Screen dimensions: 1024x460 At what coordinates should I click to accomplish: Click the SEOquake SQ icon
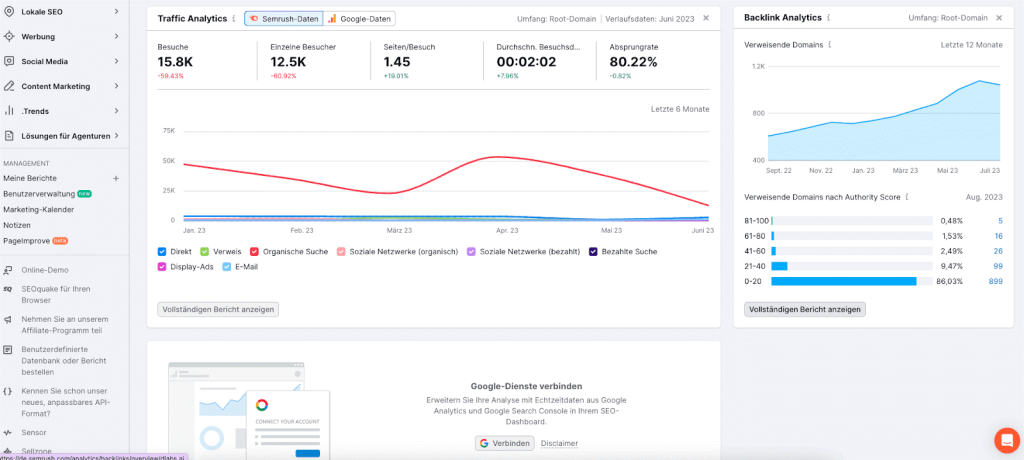point(8,288)
